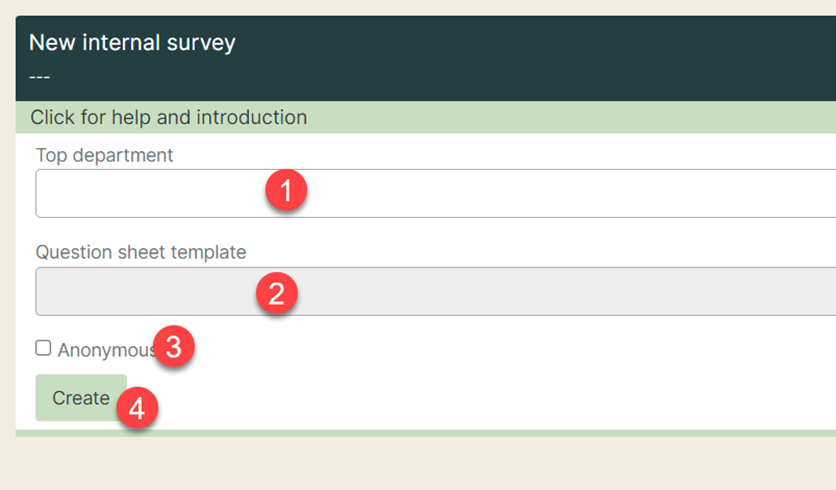
Task: Open the Top department selection field
Action: [x=436, y=194]
